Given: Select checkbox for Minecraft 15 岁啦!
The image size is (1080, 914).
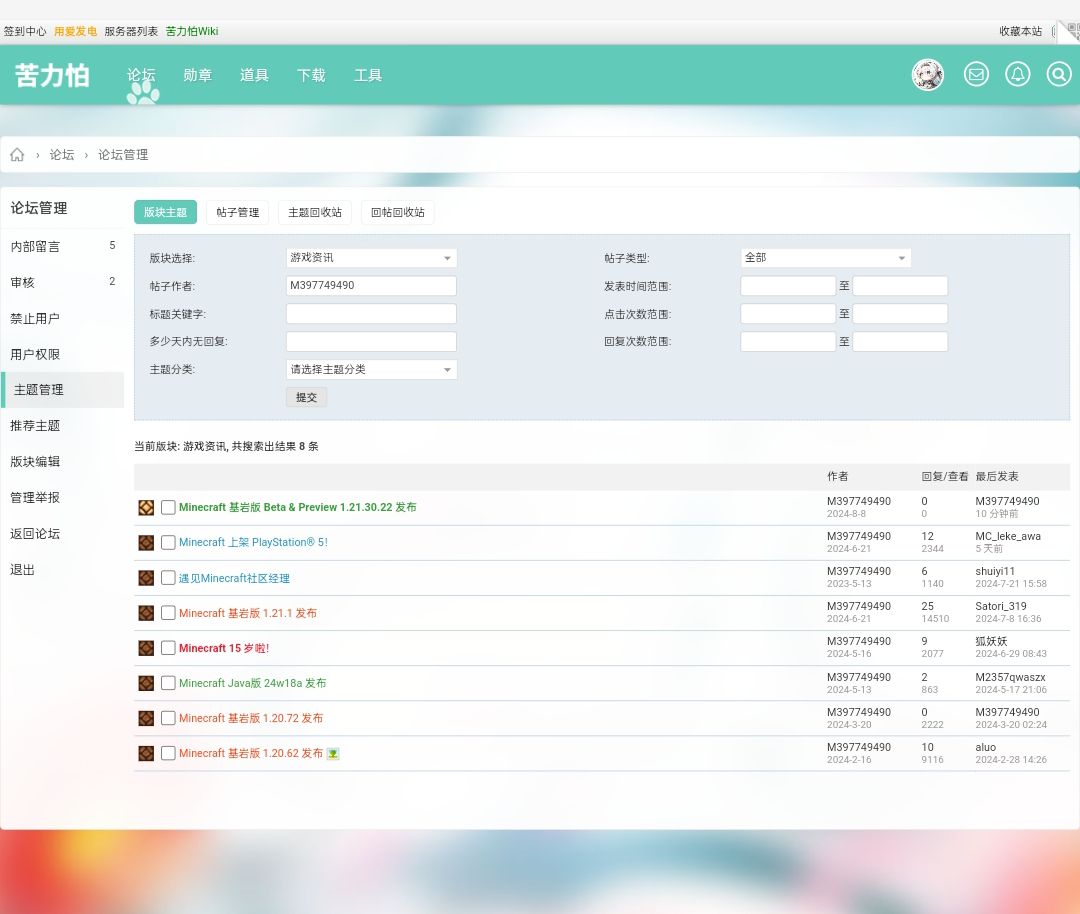Looking at the screenshot, I should click(168, 648).
